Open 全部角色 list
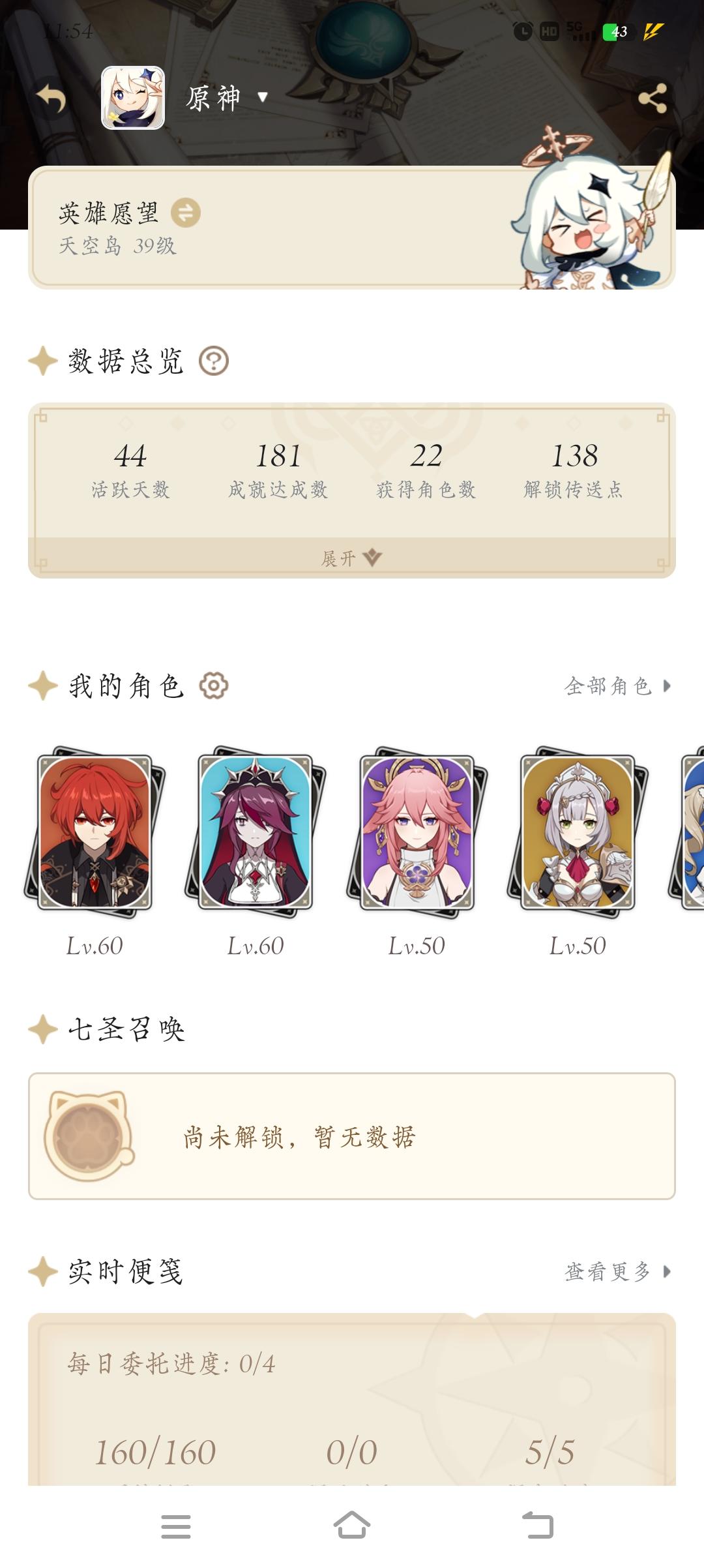Viewport: 704px width, 1568px height. (x=618, y=686)
